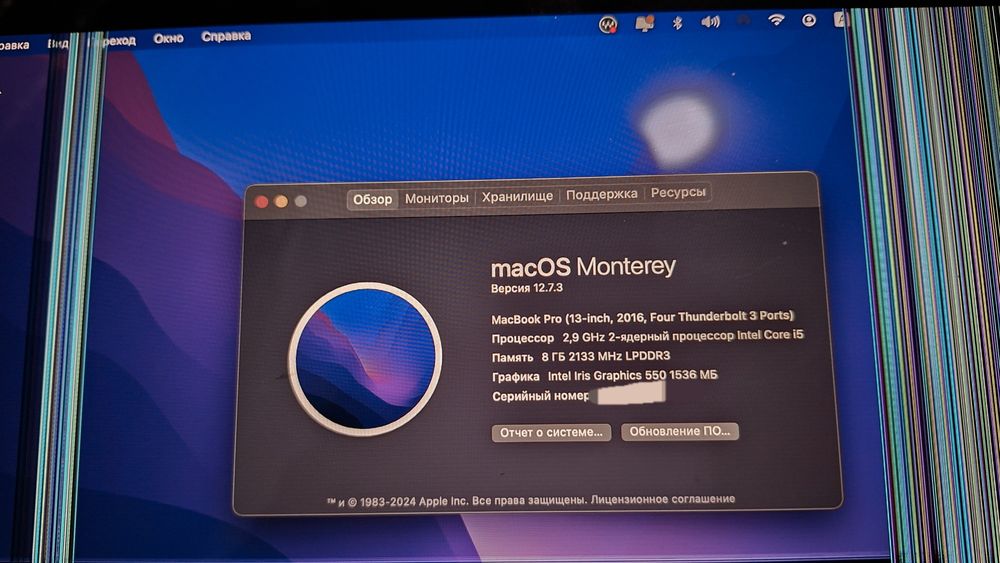Open the volume speaker menu bar icon
Image resolution: width=1000 pixels, height=563 pixels.
[x=710, y=22]
